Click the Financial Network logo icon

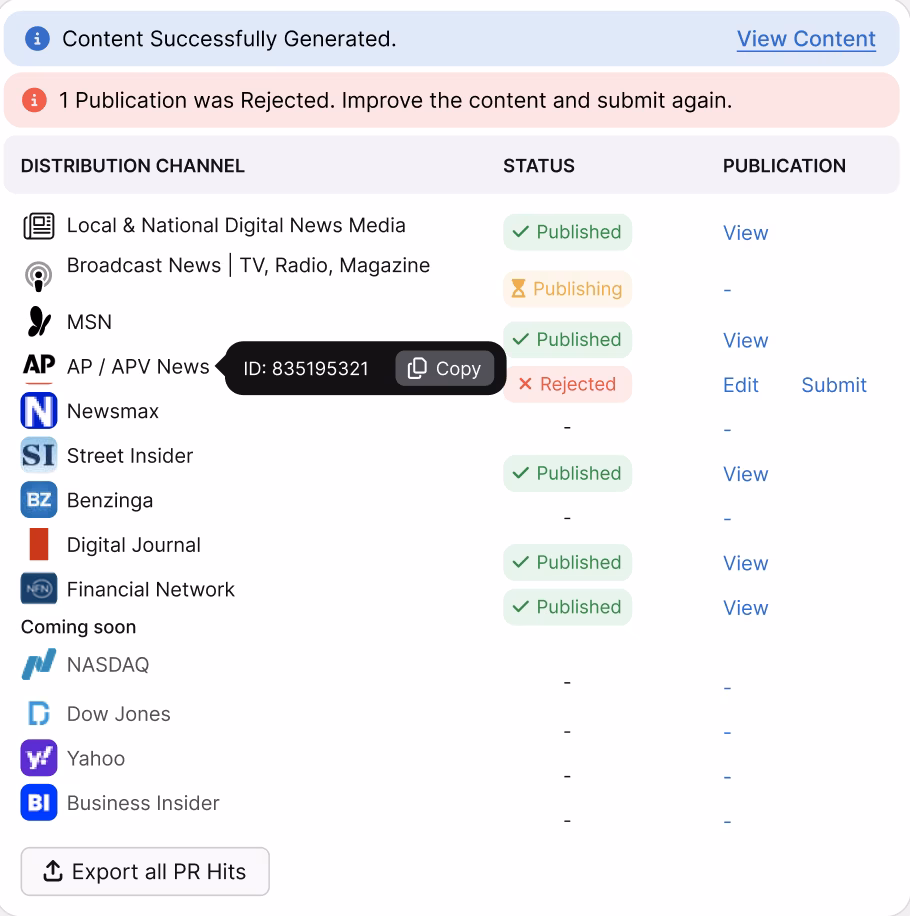pyautogui.click(x=38, y=590)
